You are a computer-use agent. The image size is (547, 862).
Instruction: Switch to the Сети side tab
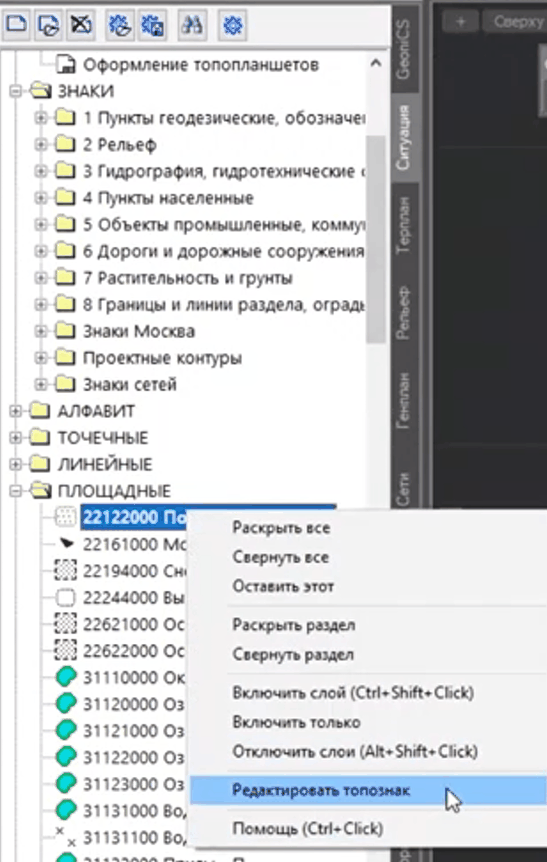click(x=405, y=488)
